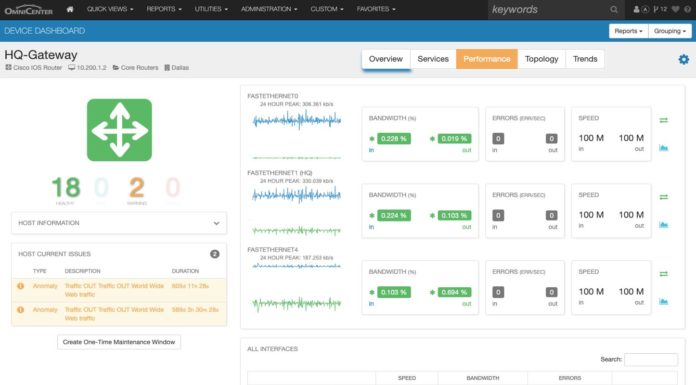This screenshot has height=385, width=696.
Task: Click the warning icon of first Anomaly issue
Action: (x=20, y=286)
